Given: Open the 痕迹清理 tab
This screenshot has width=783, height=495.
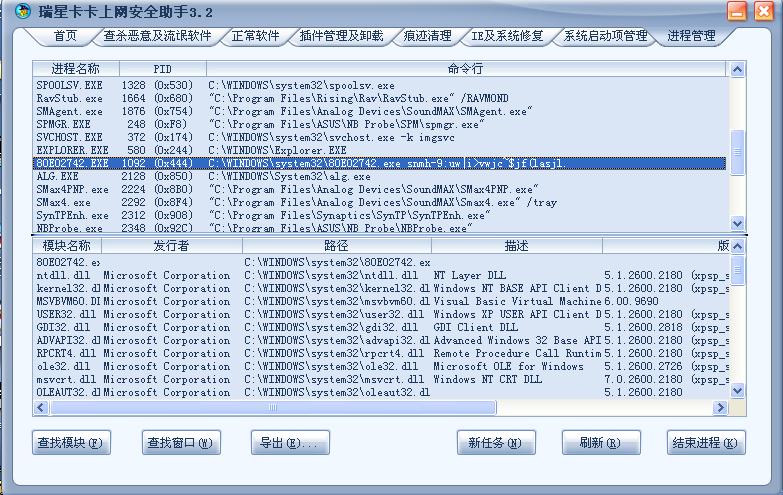Looking at the screenshot, I should point(427,36).
